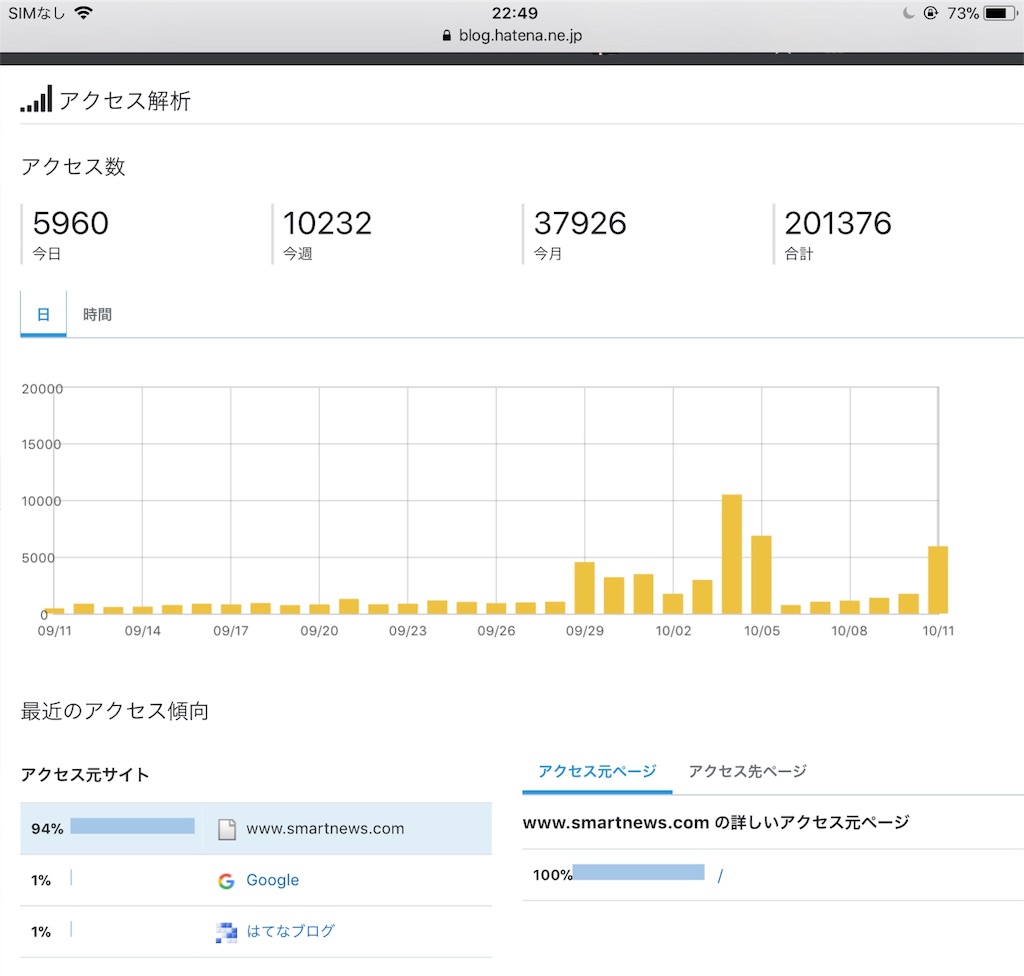Screen dimensions: 1024x976
Task: Open the はてなブログ referrer link
Action: 291,931
